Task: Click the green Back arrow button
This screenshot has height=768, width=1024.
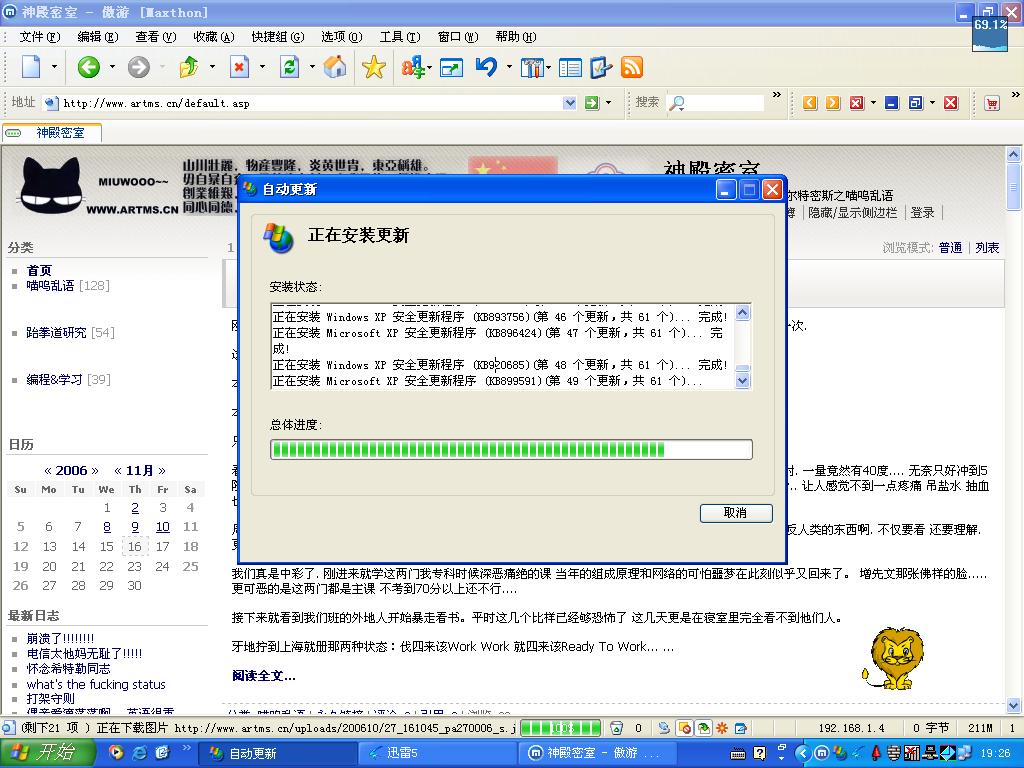Action: (88, 67)
